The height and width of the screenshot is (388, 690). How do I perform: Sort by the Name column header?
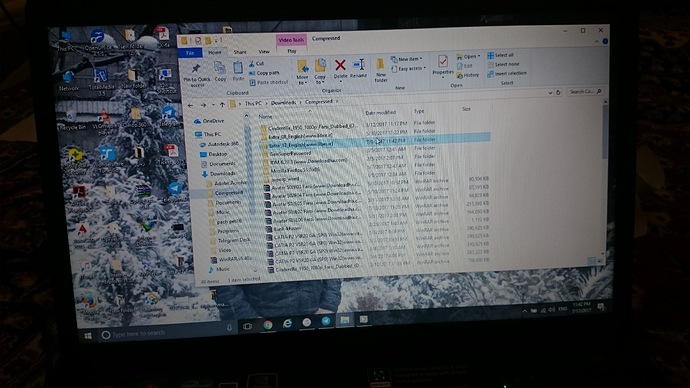265,117
